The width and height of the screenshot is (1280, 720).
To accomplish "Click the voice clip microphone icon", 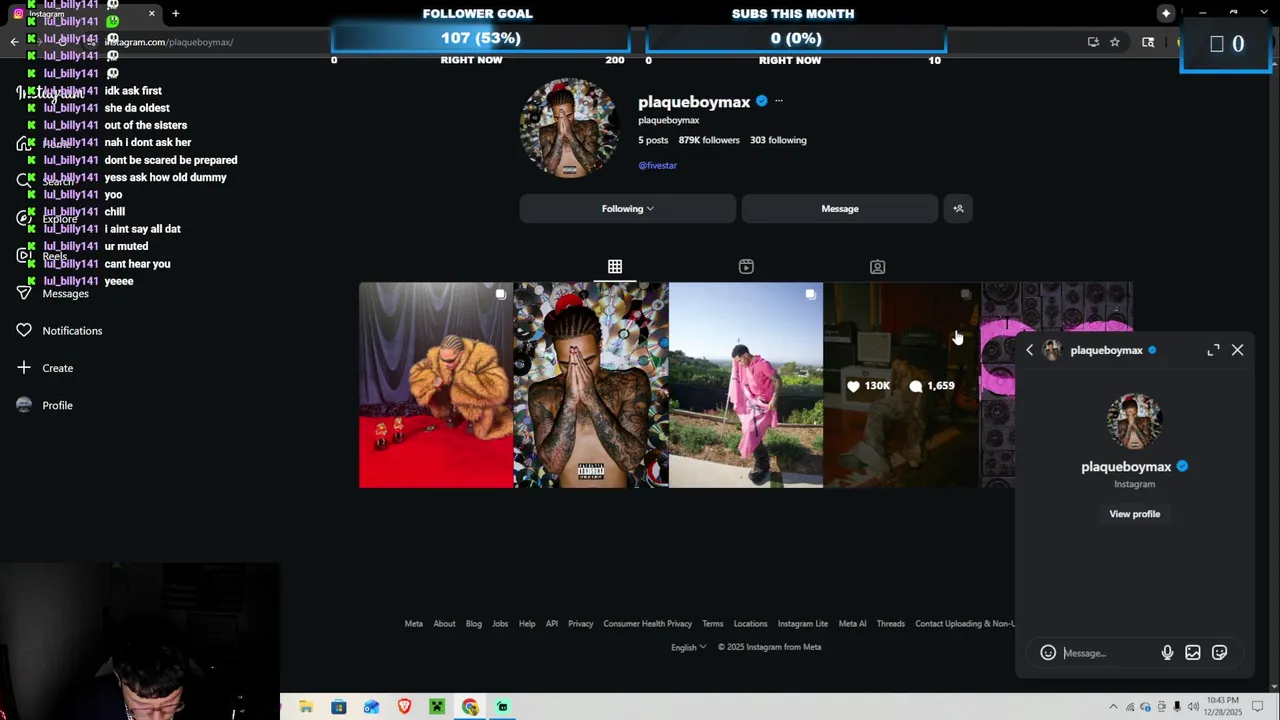I will point(1167,653).
